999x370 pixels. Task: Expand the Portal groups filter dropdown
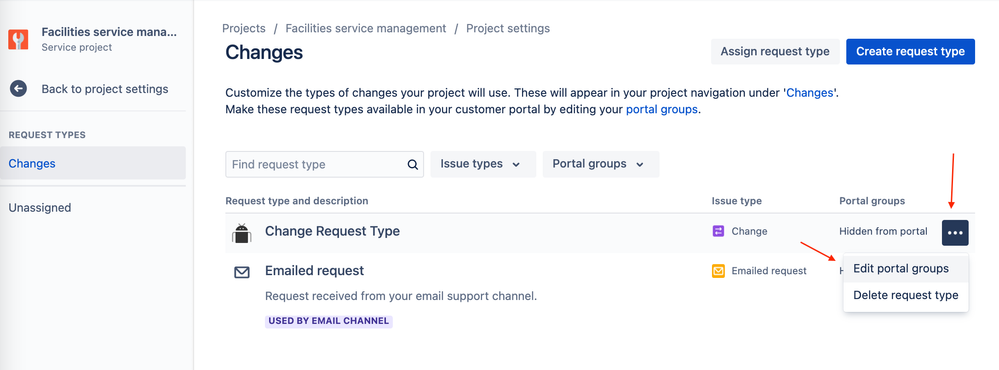click(x=601, y=164)
